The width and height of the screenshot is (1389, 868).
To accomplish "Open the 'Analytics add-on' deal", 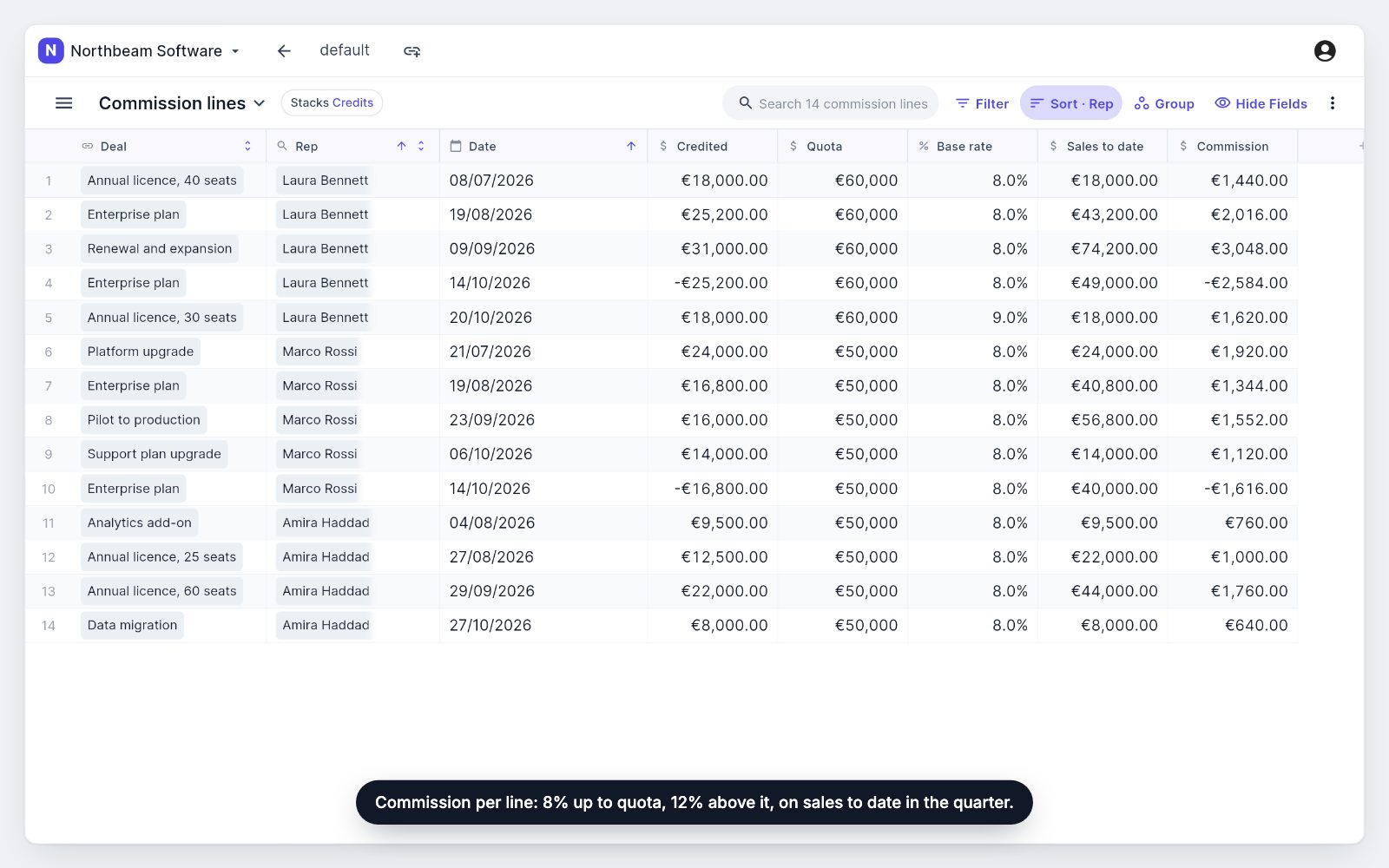I will (140, 523).
